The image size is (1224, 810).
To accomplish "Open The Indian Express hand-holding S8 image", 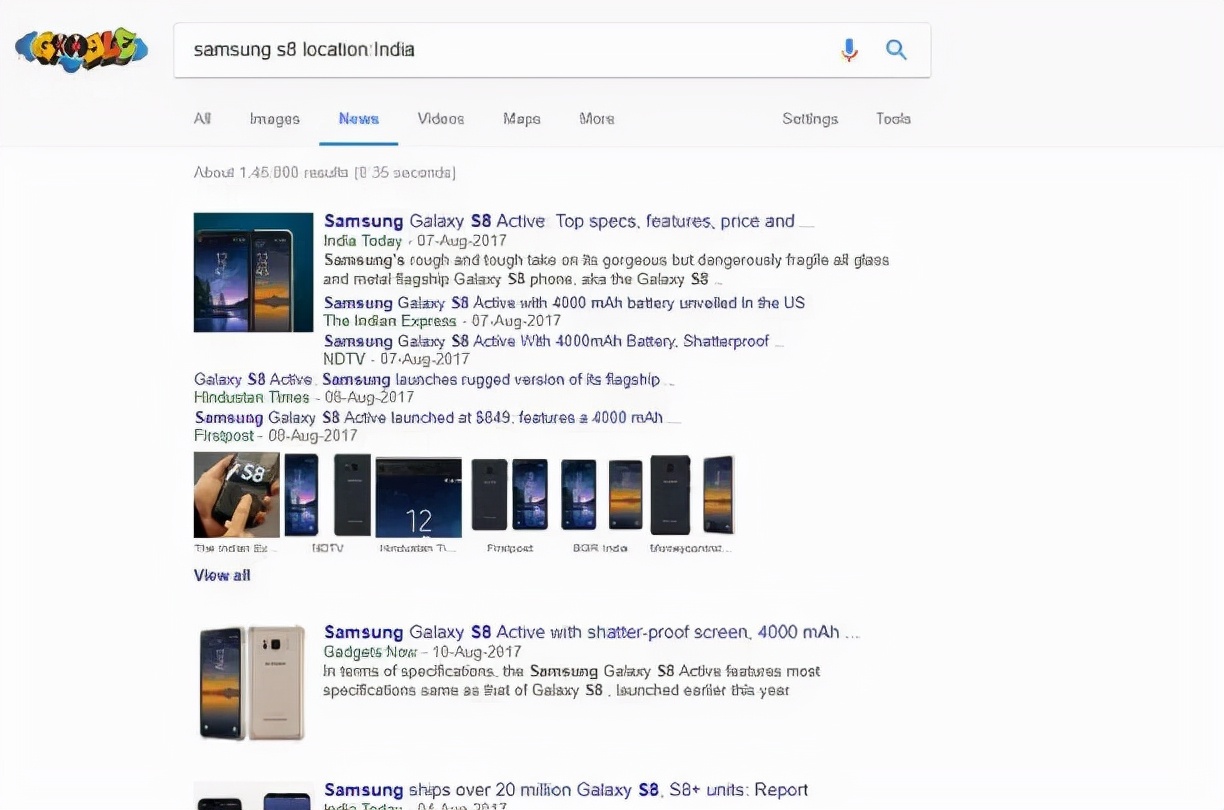I will pyautogui.click(x=236, y=495).
